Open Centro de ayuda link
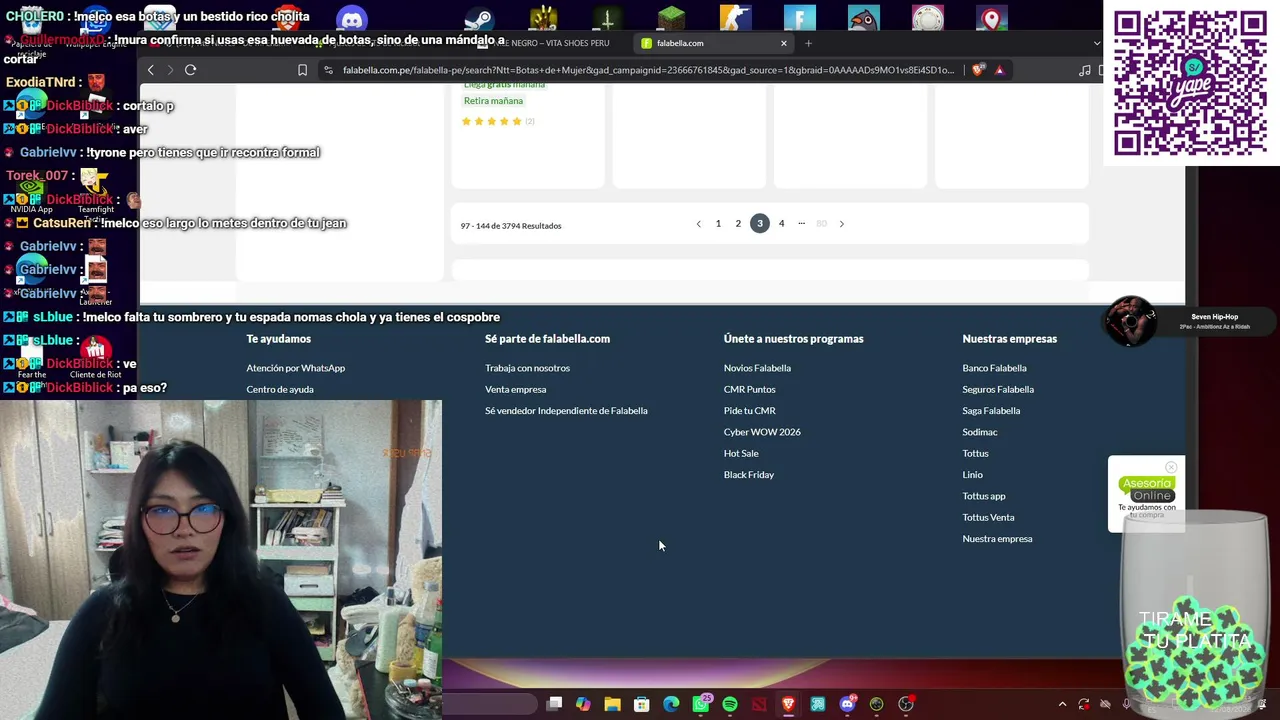 pyautogui.click(x=280, y=389)
